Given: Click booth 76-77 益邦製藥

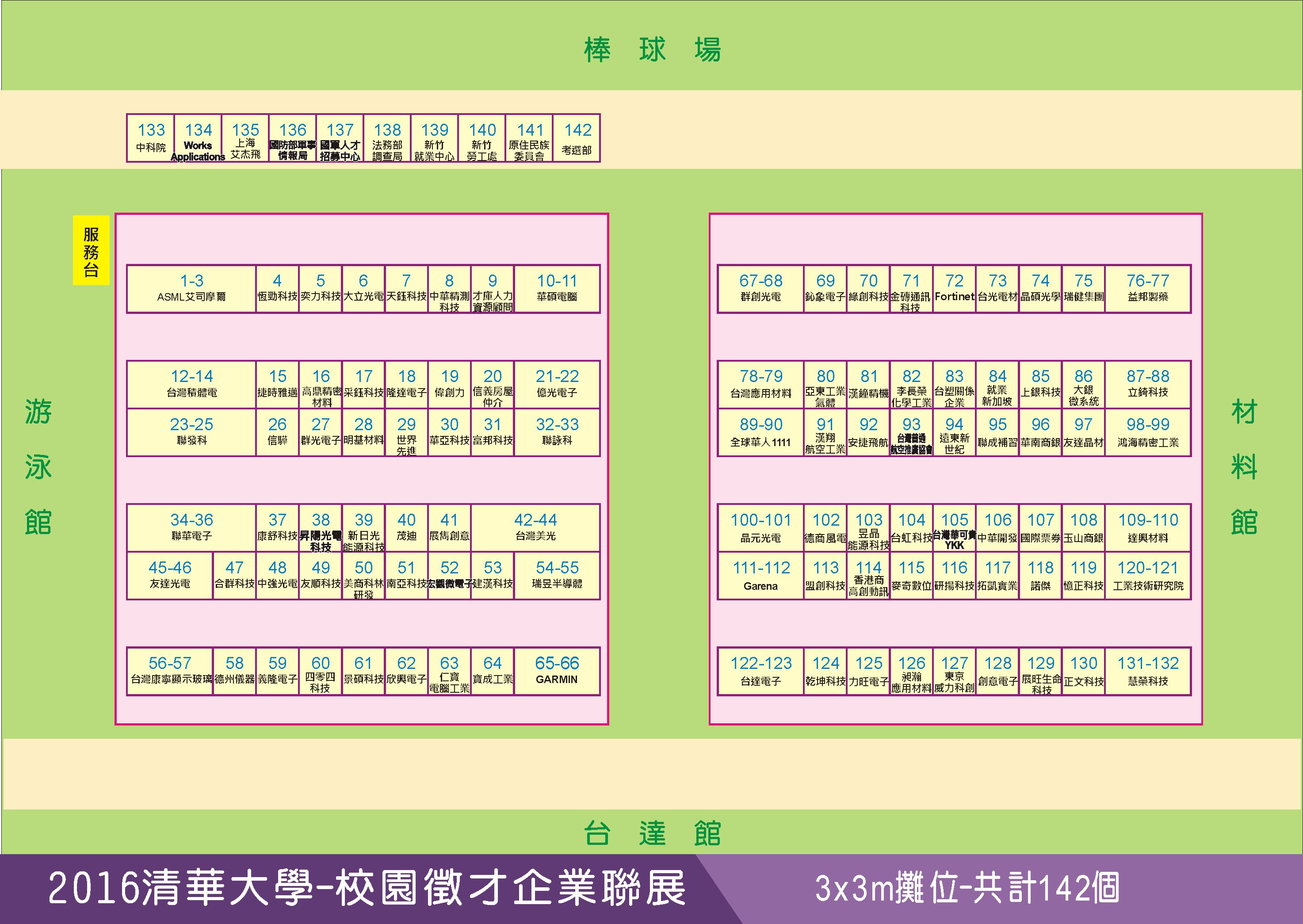Looking at the screenshot, I should click(1148, 288).
